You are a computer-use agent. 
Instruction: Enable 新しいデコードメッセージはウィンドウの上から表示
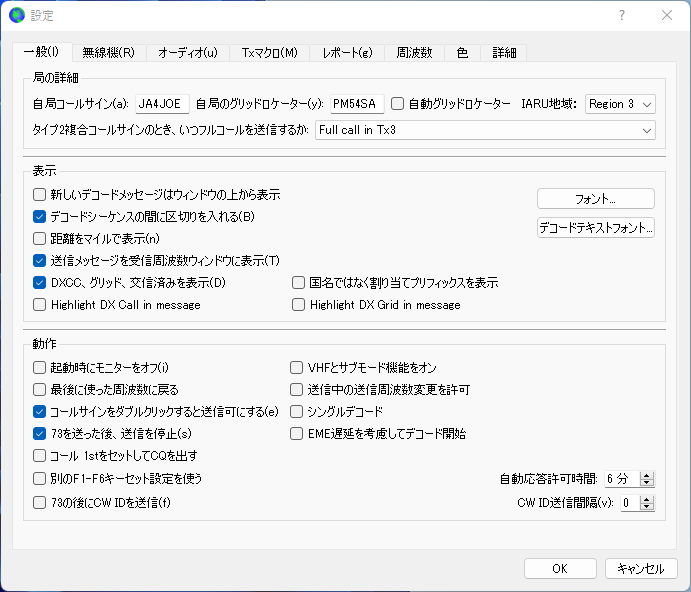tap(40, 194)
